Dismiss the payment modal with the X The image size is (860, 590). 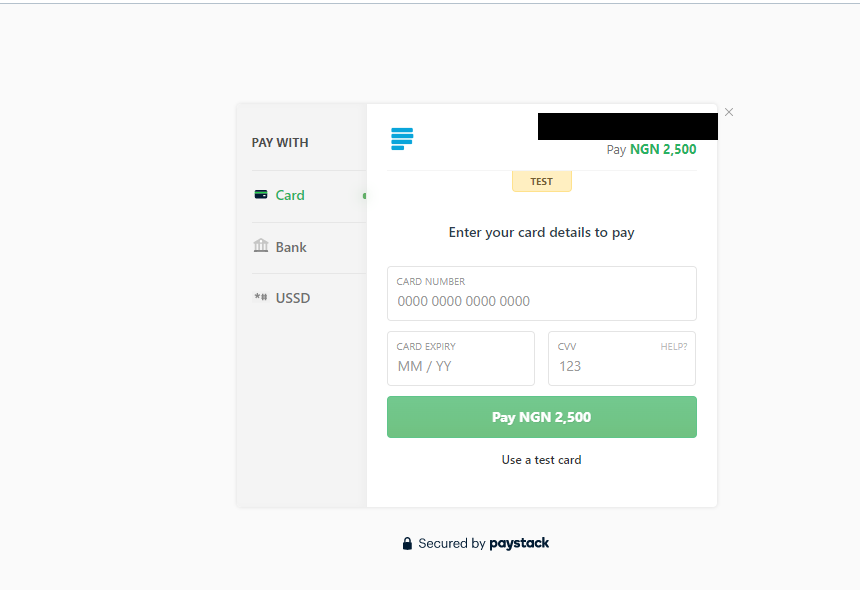tap(728, 112)
